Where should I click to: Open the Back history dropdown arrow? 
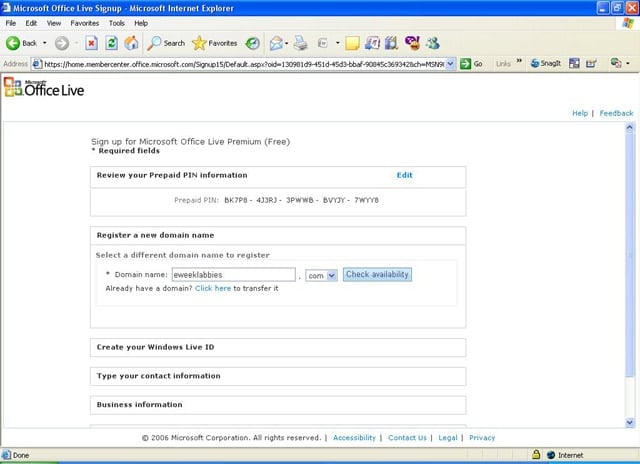pos(44,43)
